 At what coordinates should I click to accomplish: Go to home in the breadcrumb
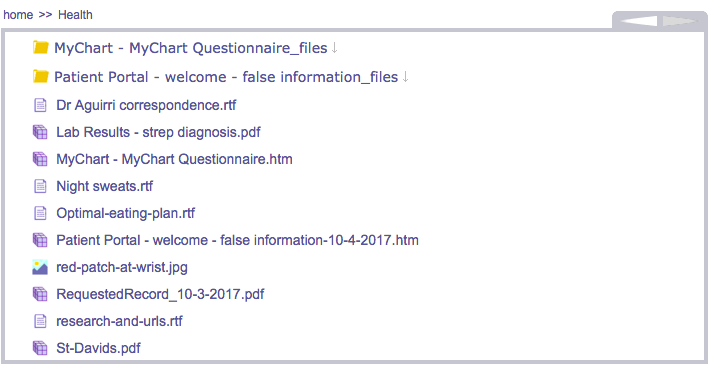[18, 15]
